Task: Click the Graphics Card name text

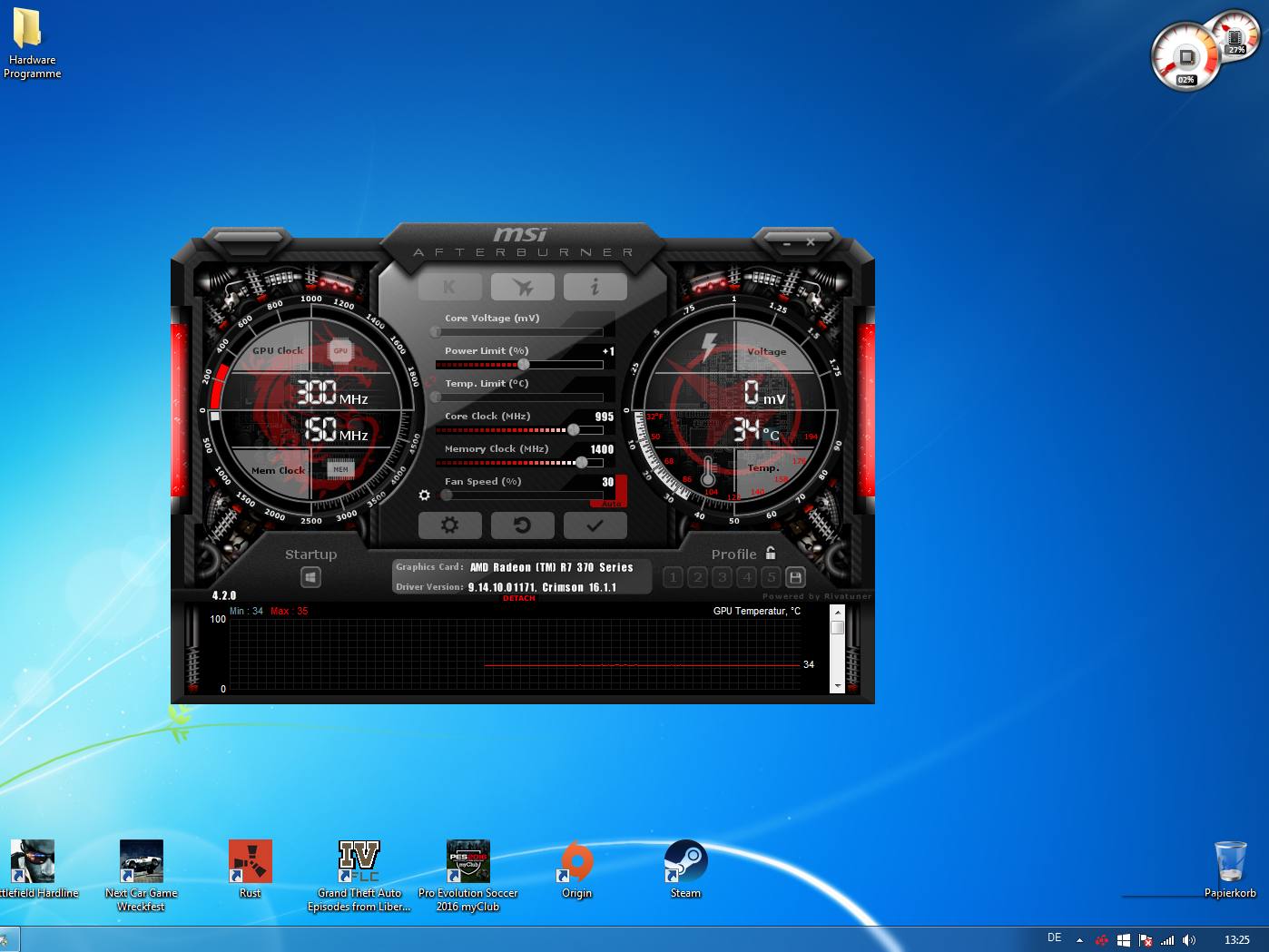Action: click(x=551, y=567)
